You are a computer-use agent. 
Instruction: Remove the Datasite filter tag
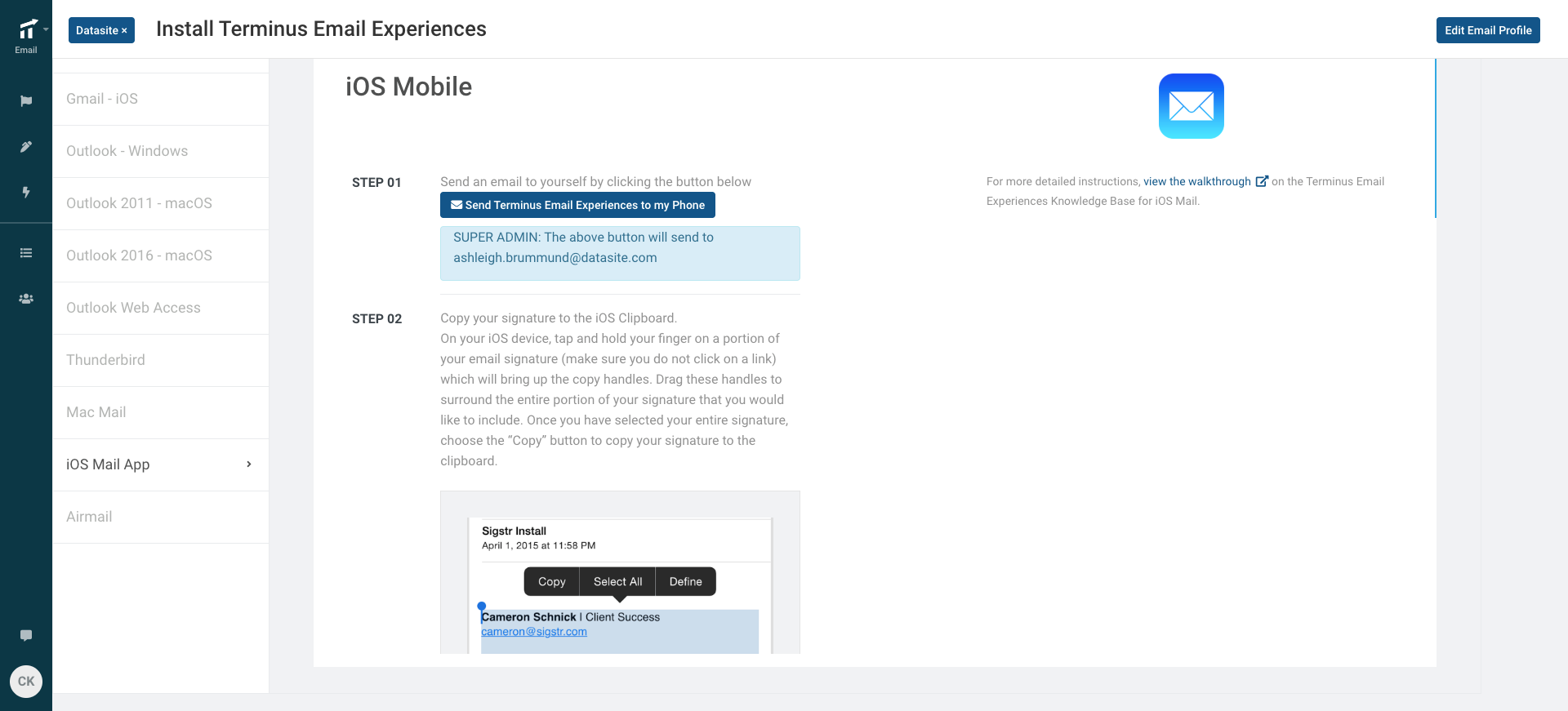pyautogui.click(x=124, y=31)
